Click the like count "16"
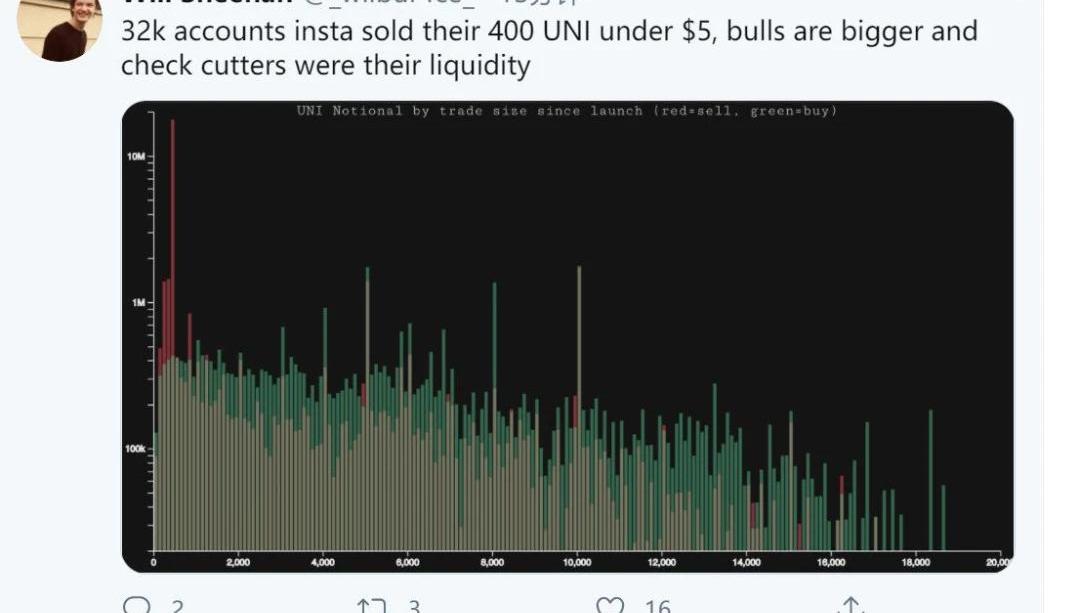Image resolution: width=1080 pixels, height=613 pixels. tap(657, 606)
